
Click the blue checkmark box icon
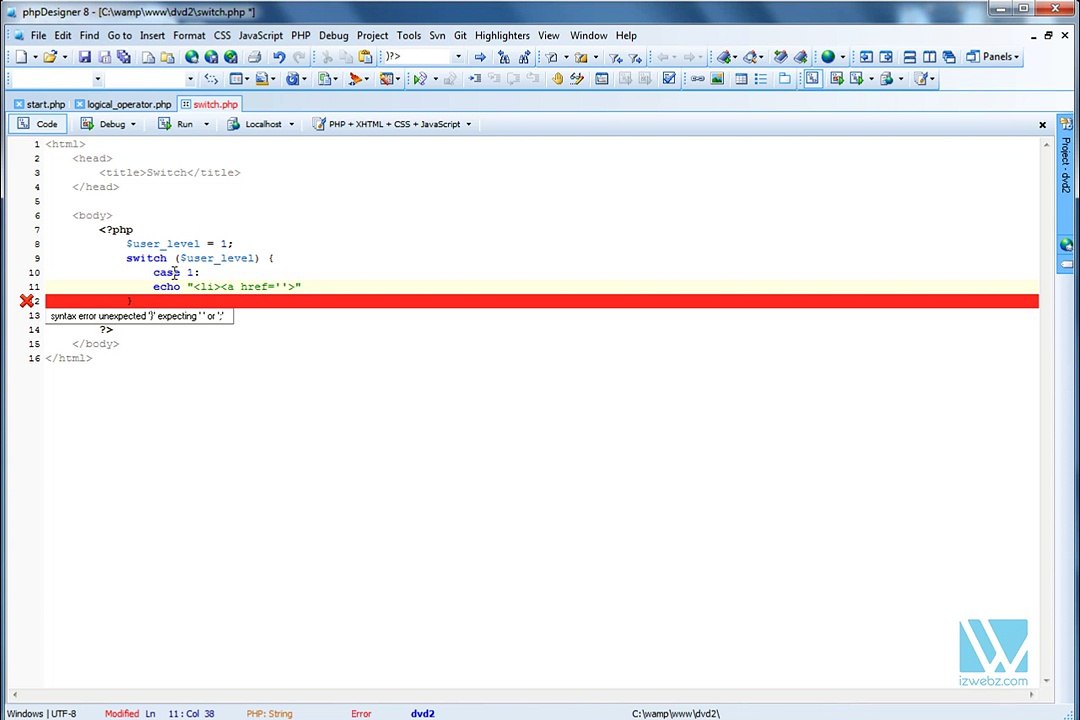click(669, 79)
